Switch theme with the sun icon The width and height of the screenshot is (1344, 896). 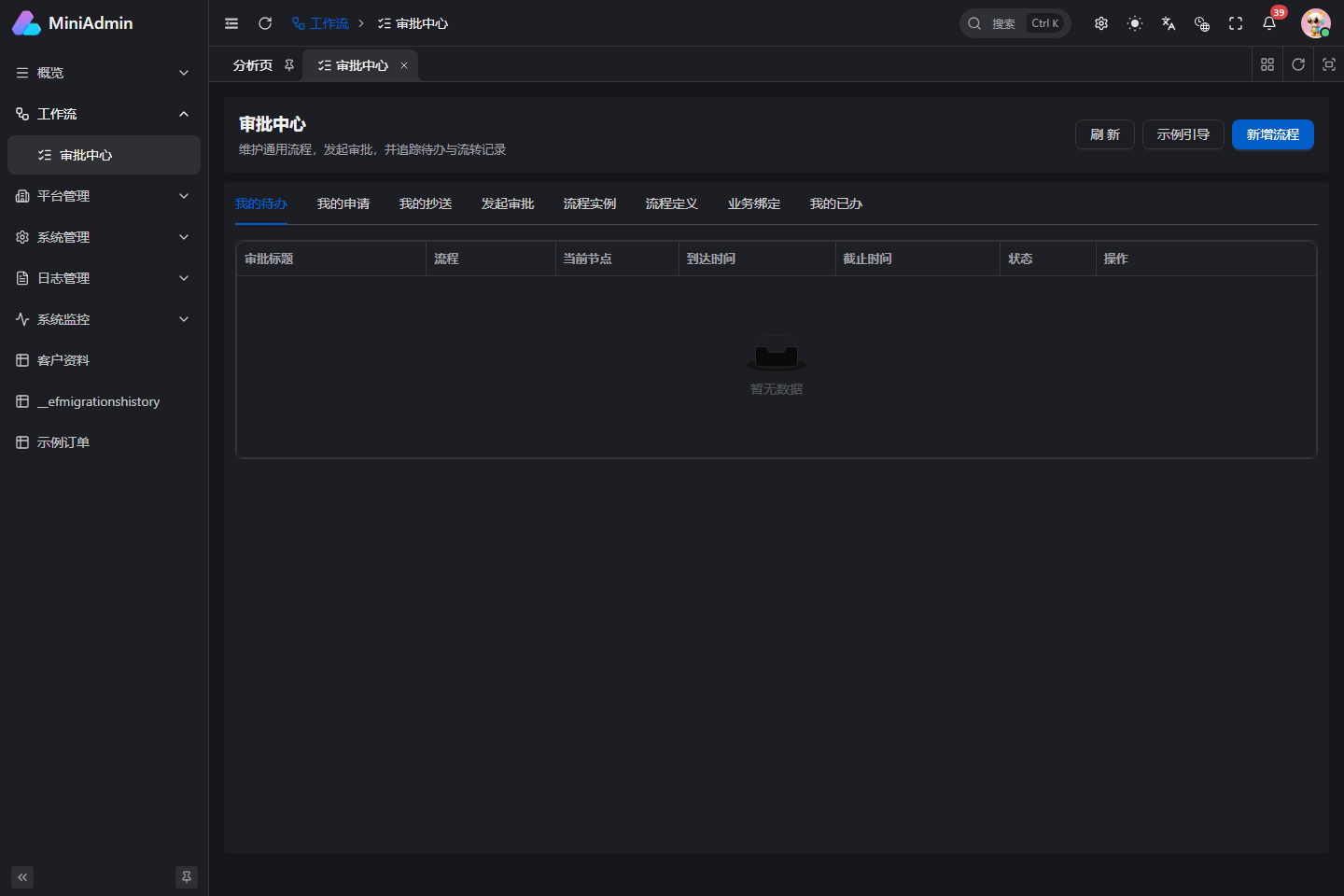1135,23
